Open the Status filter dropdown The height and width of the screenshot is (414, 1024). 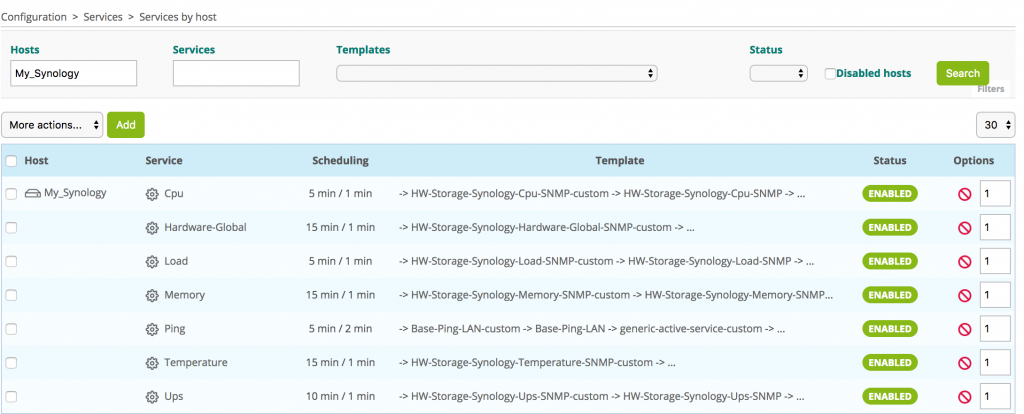778,74
